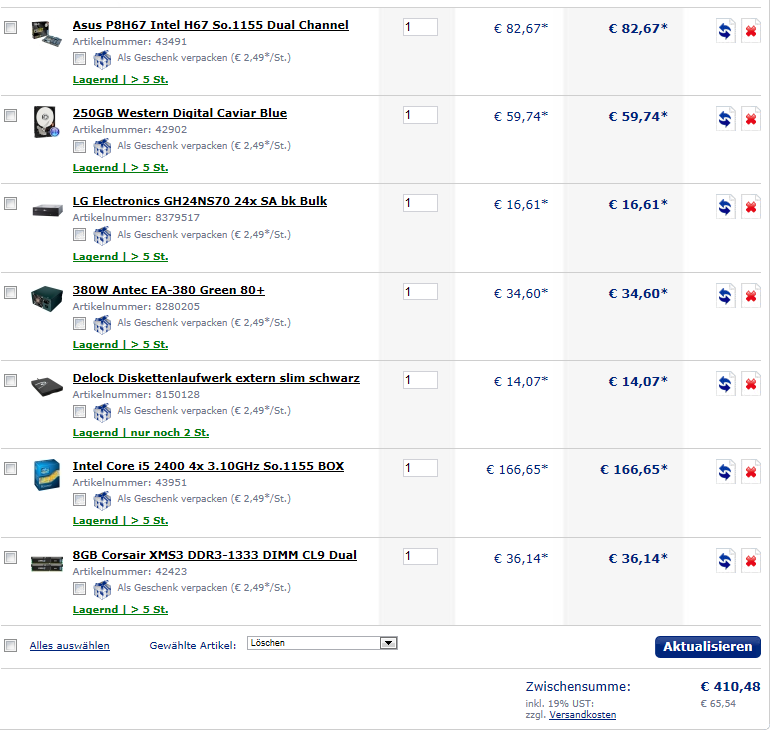Tick the selection checkbox for Asus P8H67
777x733 pixels.
click(10, 27)
